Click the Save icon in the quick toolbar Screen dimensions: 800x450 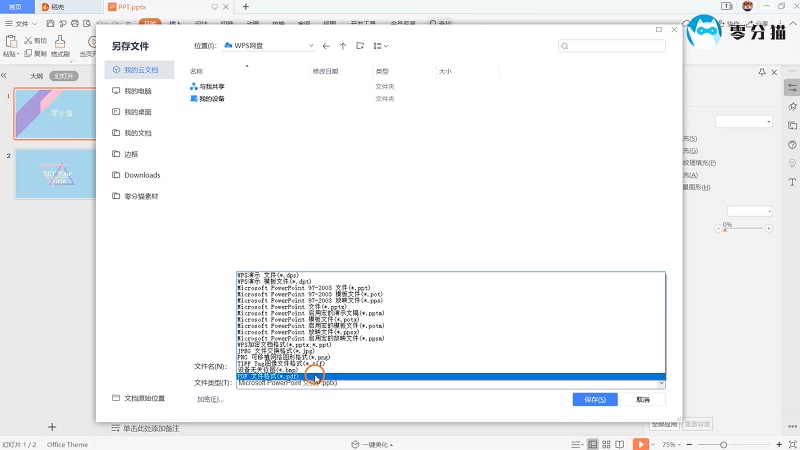click(x=50, y=23)
